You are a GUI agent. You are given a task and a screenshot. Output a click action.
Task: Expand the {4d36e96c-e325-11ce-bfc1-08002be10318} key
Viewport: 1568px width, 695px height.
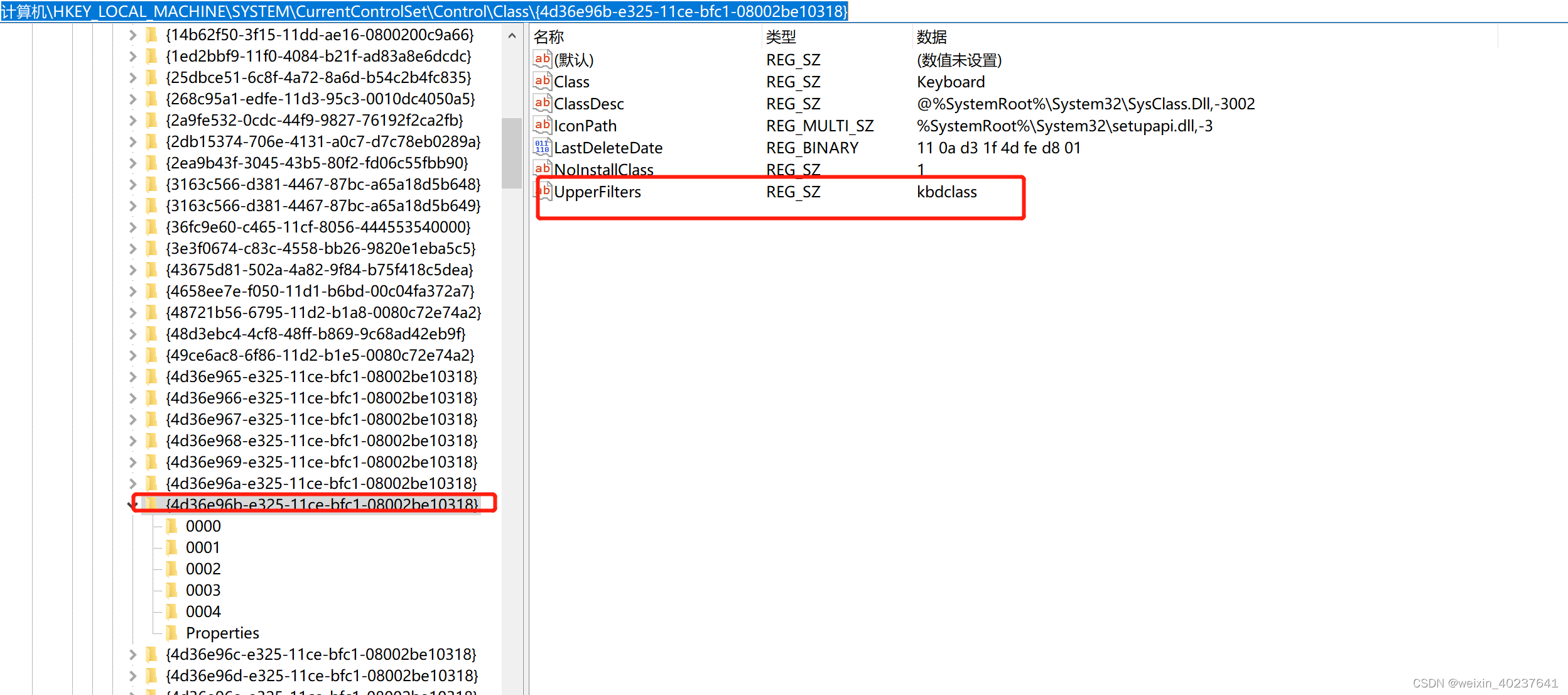point(132,655)
